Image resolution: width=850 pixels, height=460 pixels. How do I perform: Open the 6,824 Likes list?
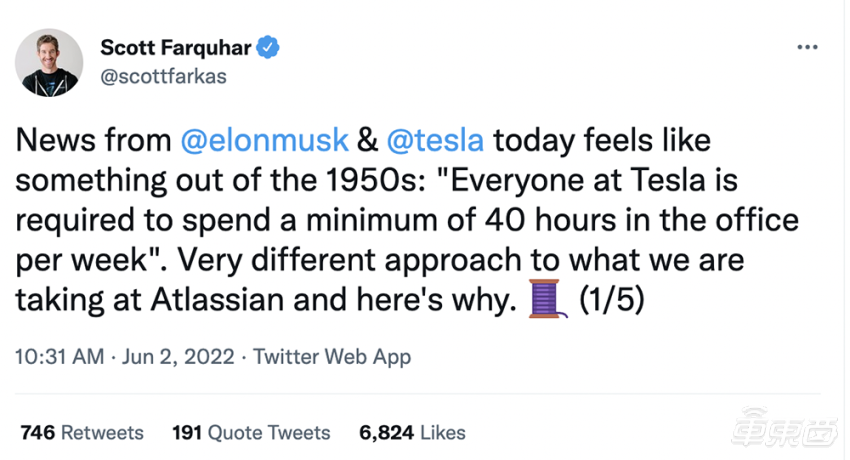coord(412,433)
